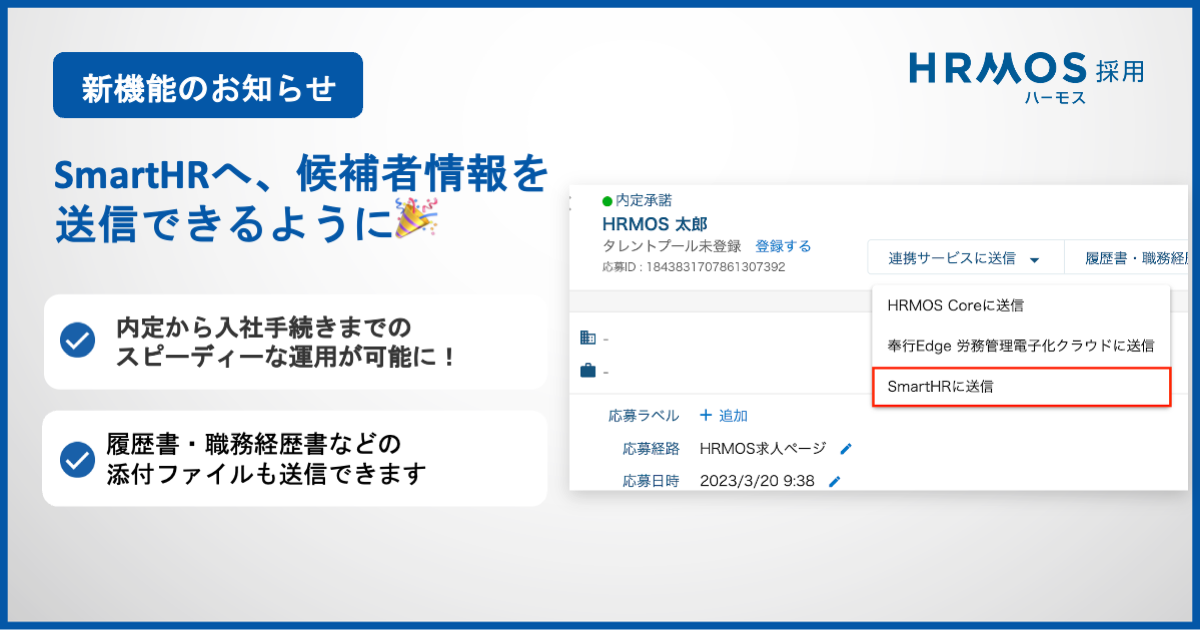The image size is (1200, 630).
Task: Edit 応募日時 using its pencil icon
Action: click(835, 482)
